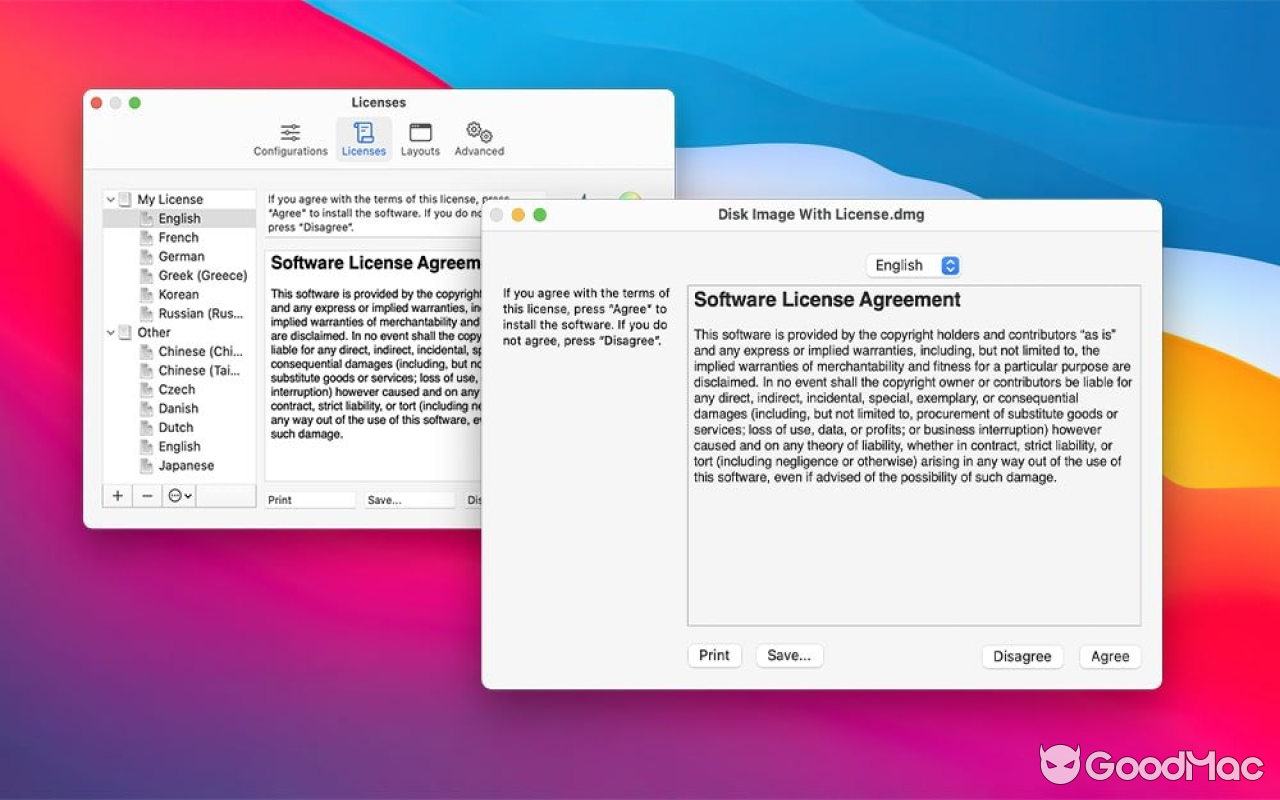Select Greek (Greece) in the language list
This screenshot has width=1280, height=800.
(x=201, y=275)
